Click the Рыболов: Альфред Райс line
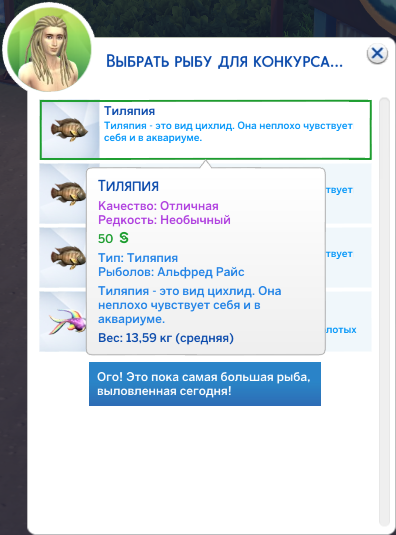396x535 pixels. (171, 272)
